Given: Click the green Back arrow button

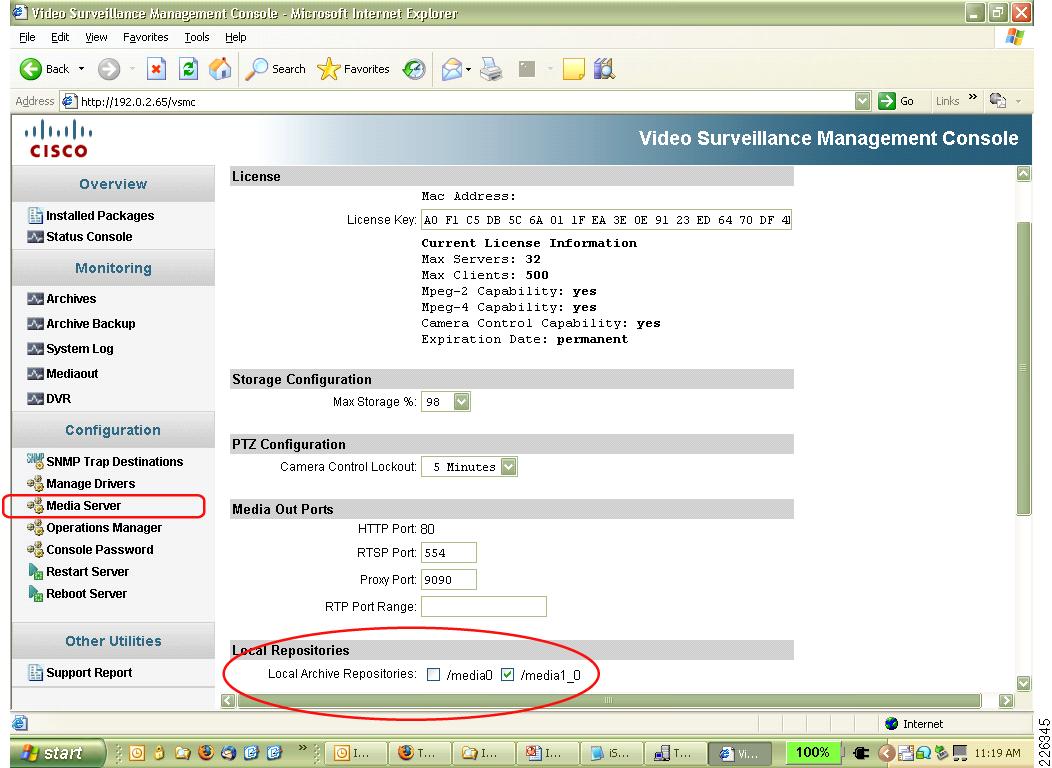Looking at the screenshot, I should pos(31,69).
